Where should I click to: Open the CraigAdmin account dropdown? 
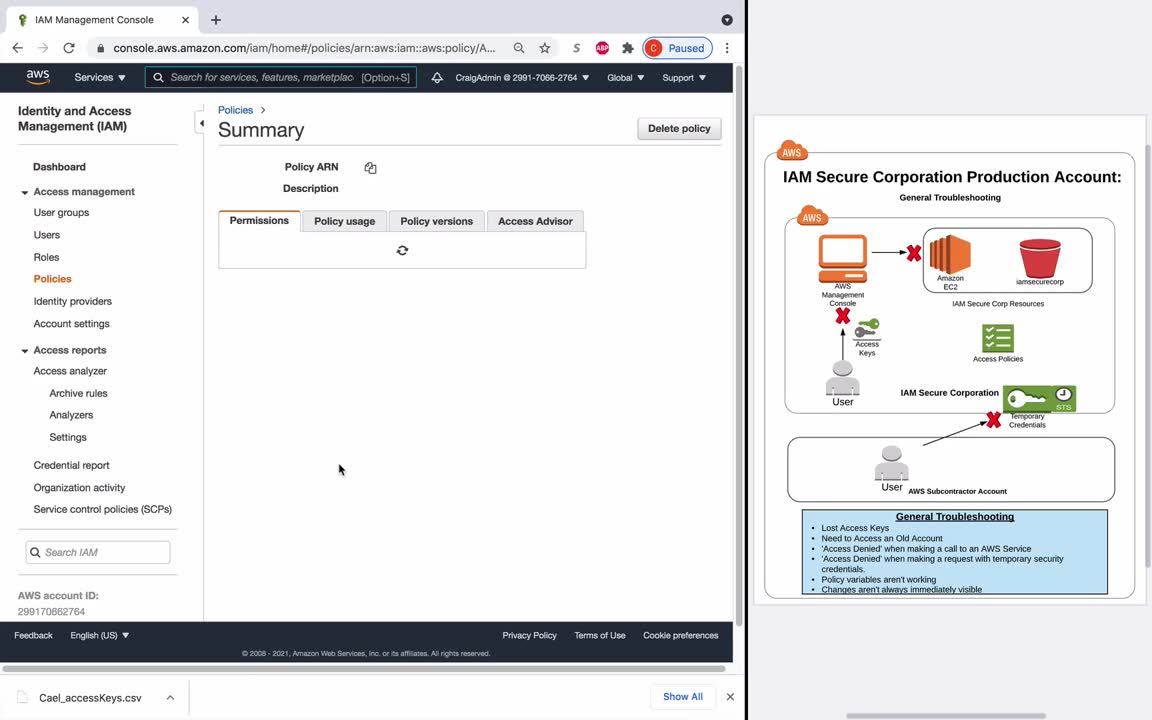point(522,77)
